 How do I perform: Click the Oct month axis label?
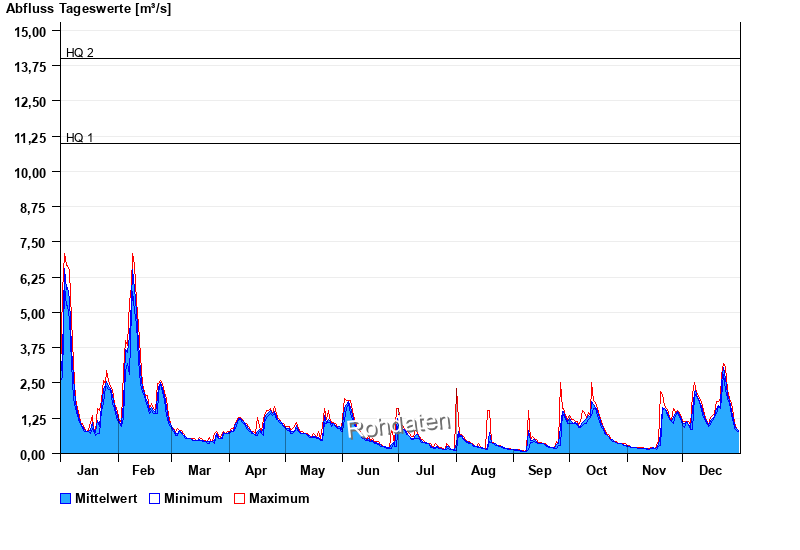pos(596,470)
